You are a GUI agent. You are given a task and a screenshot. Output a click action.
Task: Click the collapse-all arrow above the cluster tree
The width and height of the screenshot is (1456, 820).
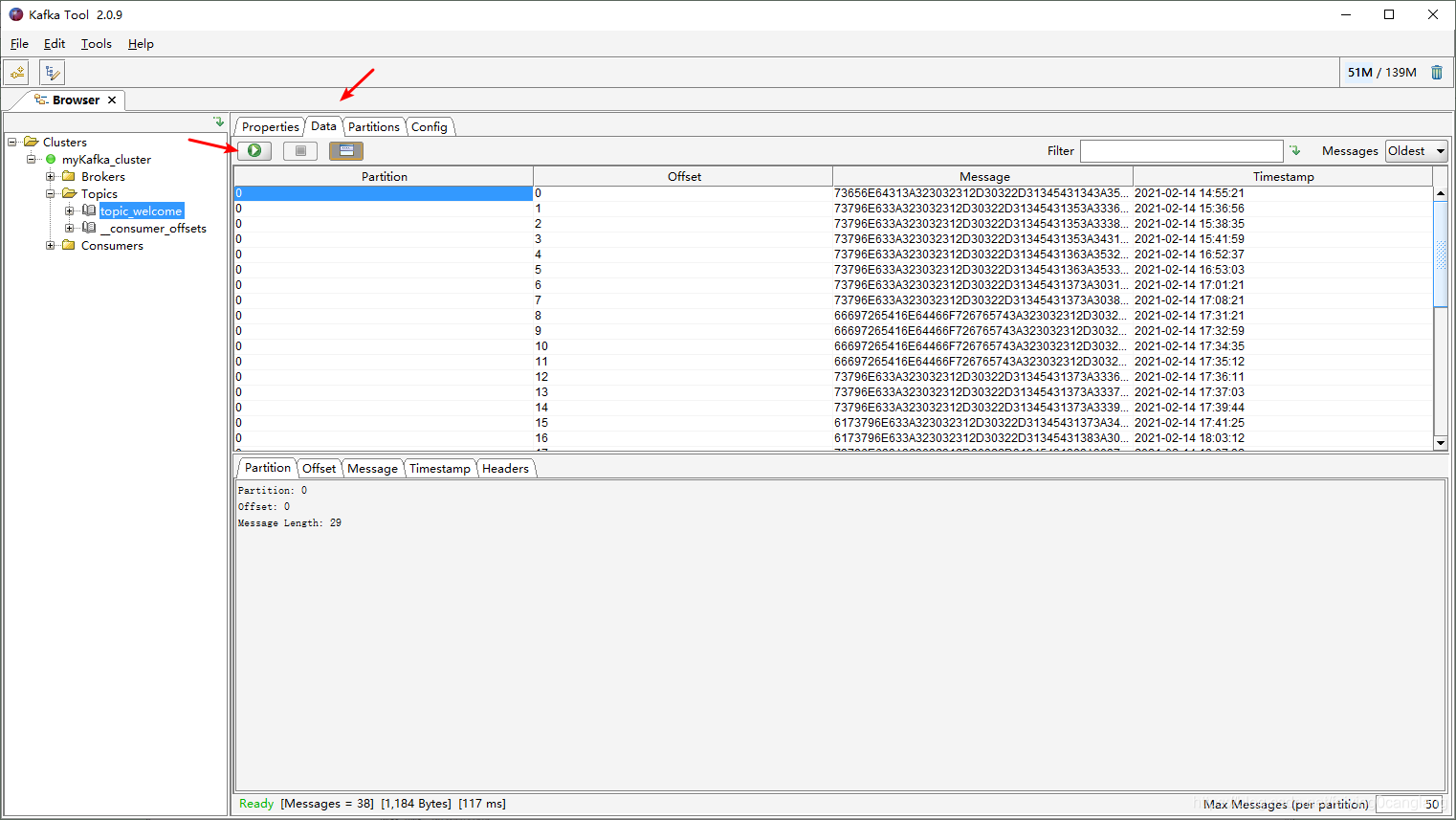tap(217, 123)
